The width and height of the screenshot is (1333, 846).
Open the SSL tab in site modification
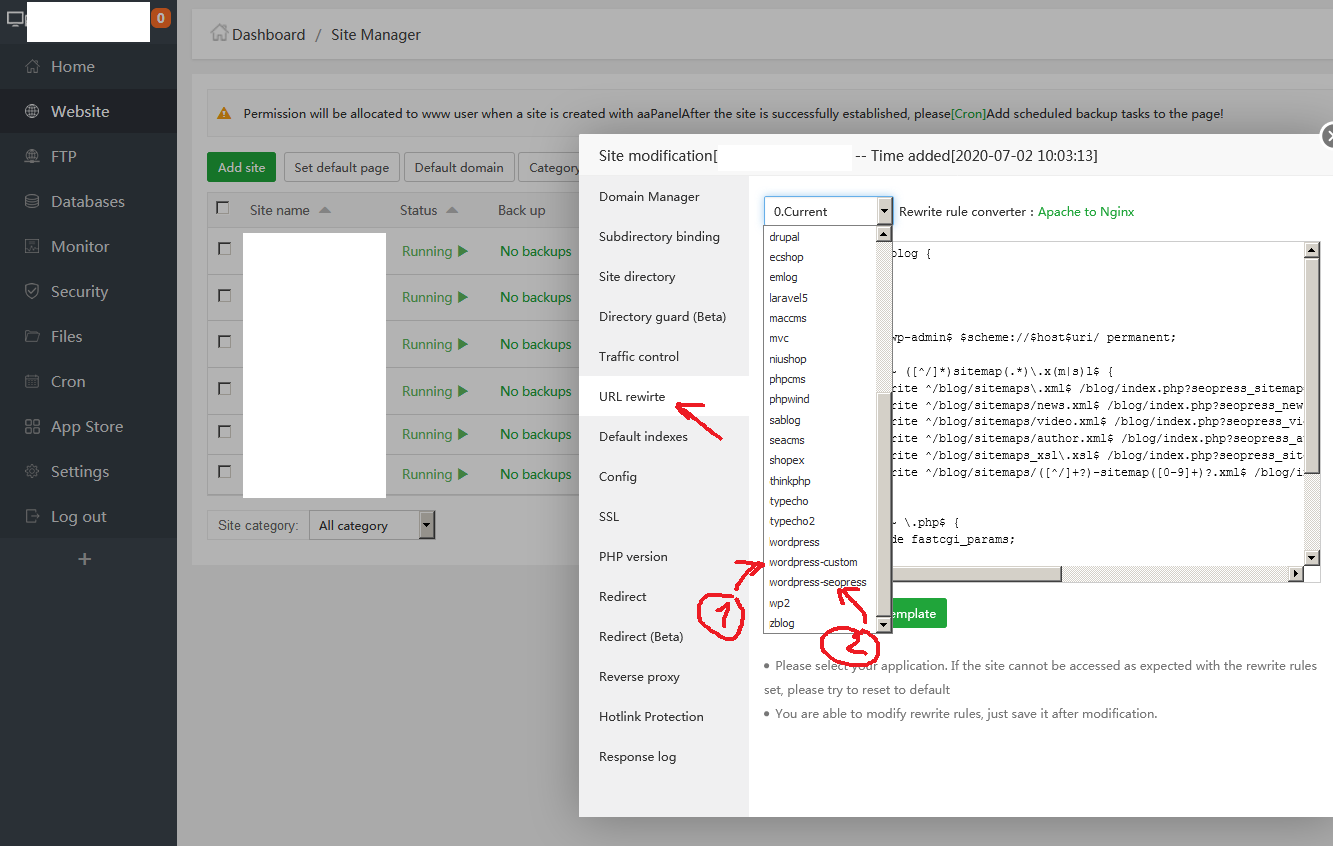tap(609, 517)
